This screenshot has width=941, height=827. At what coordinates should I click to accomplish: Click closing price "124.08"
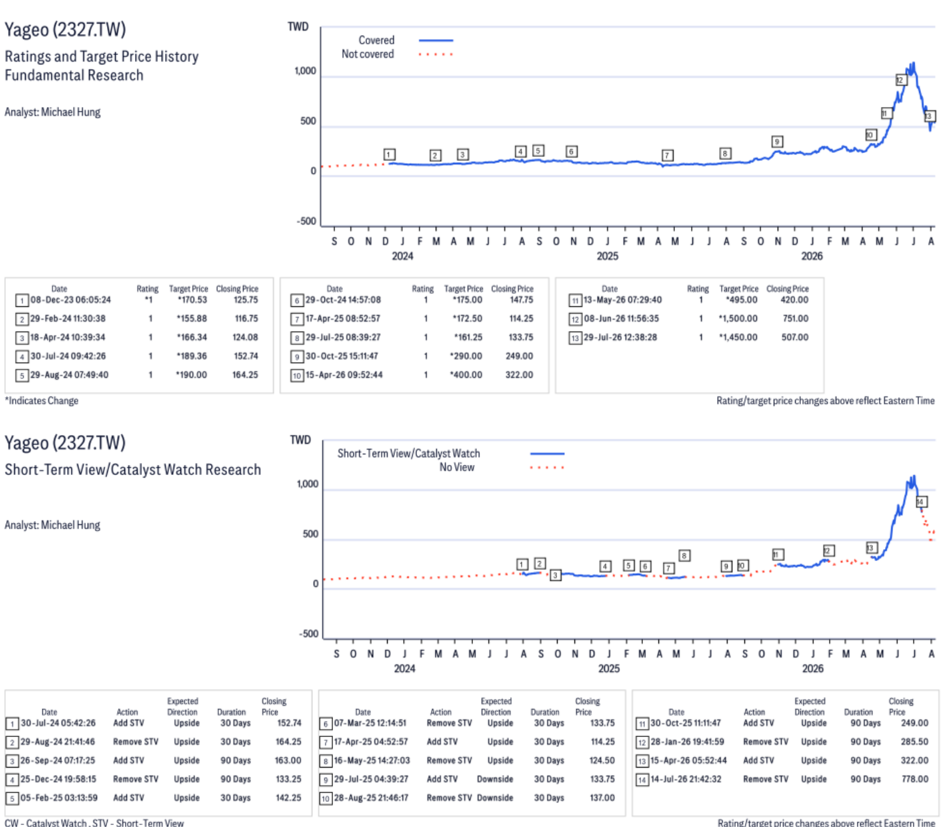[x=245, y=337]
